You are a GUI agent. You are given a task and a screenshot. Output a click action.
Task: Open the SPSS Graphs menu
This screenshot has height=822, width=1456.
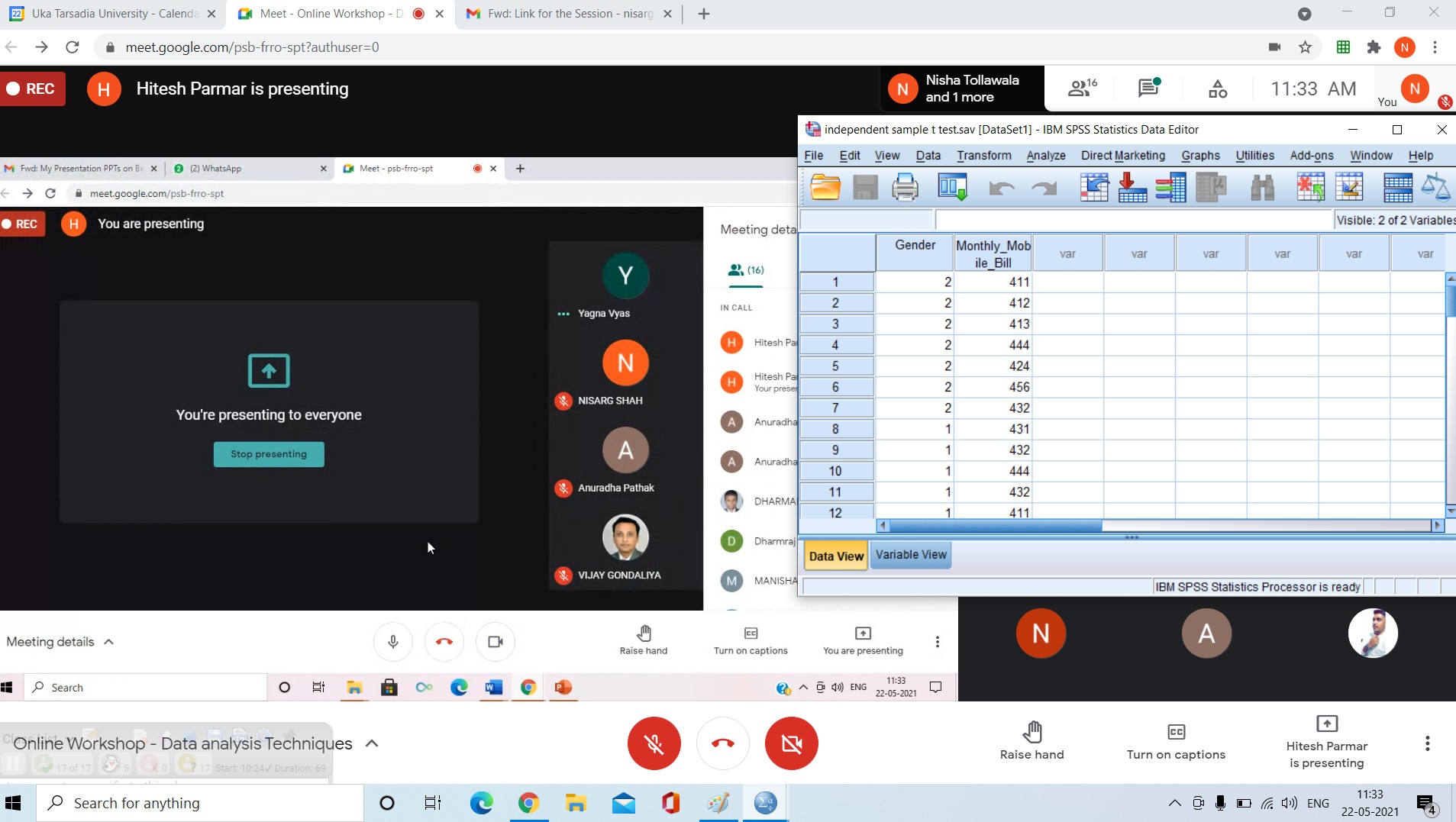[1200, 156]
